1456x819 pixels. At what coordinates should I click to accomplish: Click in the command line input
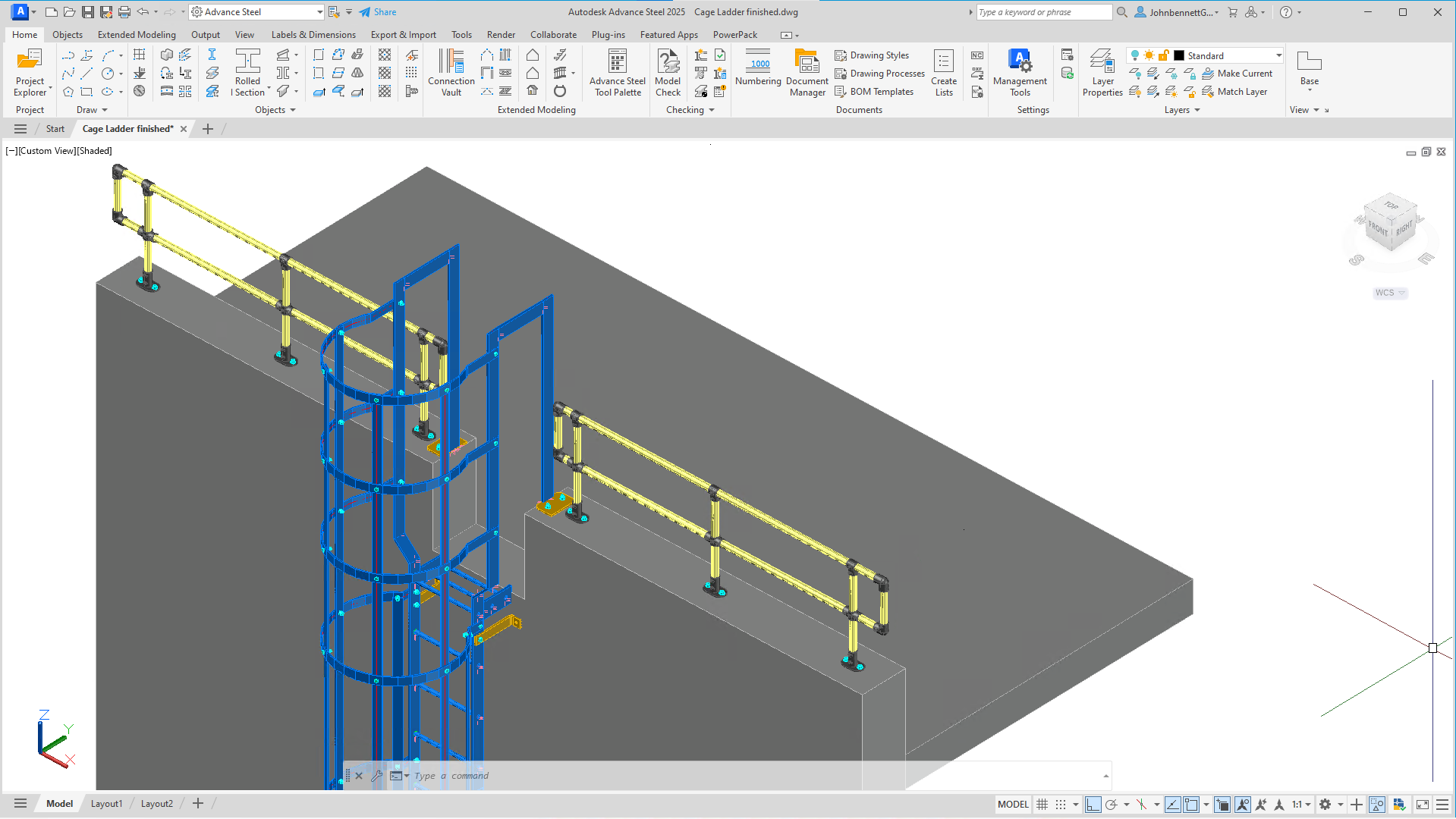point(755,776)
